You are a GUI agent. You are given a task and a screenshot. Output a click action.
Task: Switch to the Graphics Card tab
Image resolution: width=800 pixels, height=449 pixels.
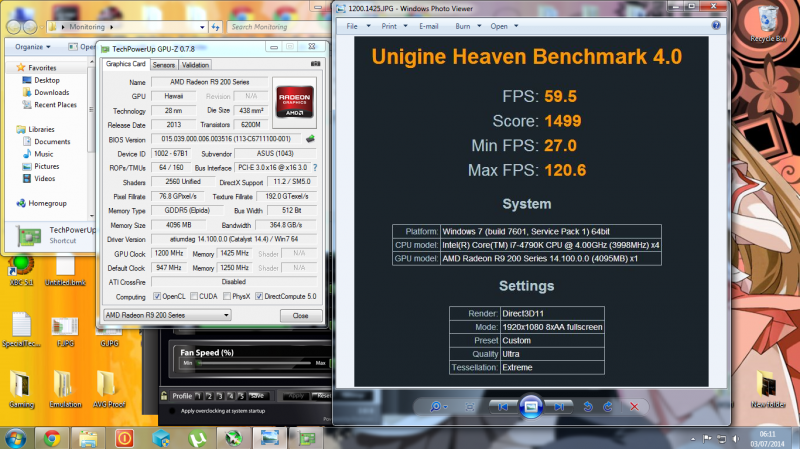pyautogui.click(x=126, y=64)
